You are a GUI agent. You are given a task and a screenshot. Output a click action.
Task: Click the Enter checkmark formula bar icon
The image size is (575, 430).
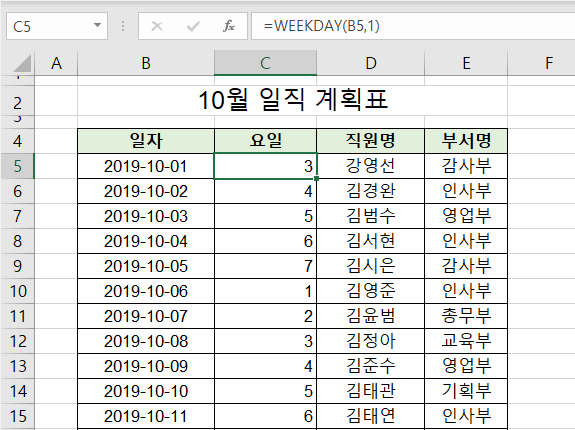pyautogui.click(x=193, y=26)
